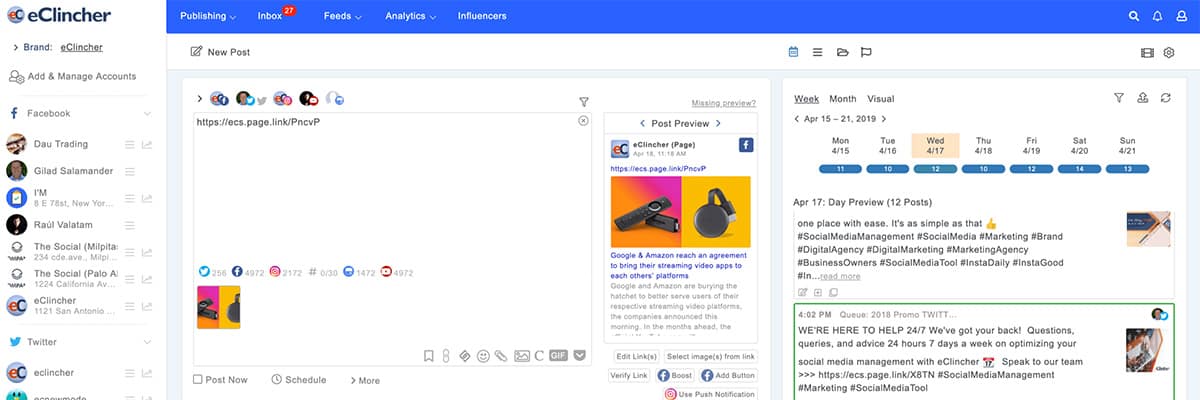
Task: Switch to the Visual tab
Action: (881, 99)
